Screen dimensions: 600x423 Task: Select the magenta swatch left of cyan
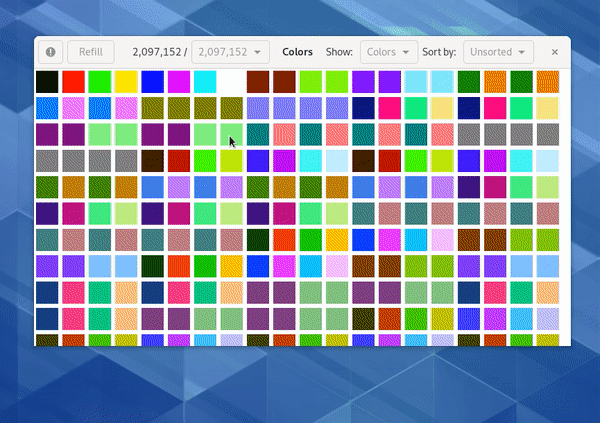[x=179, y=81]
